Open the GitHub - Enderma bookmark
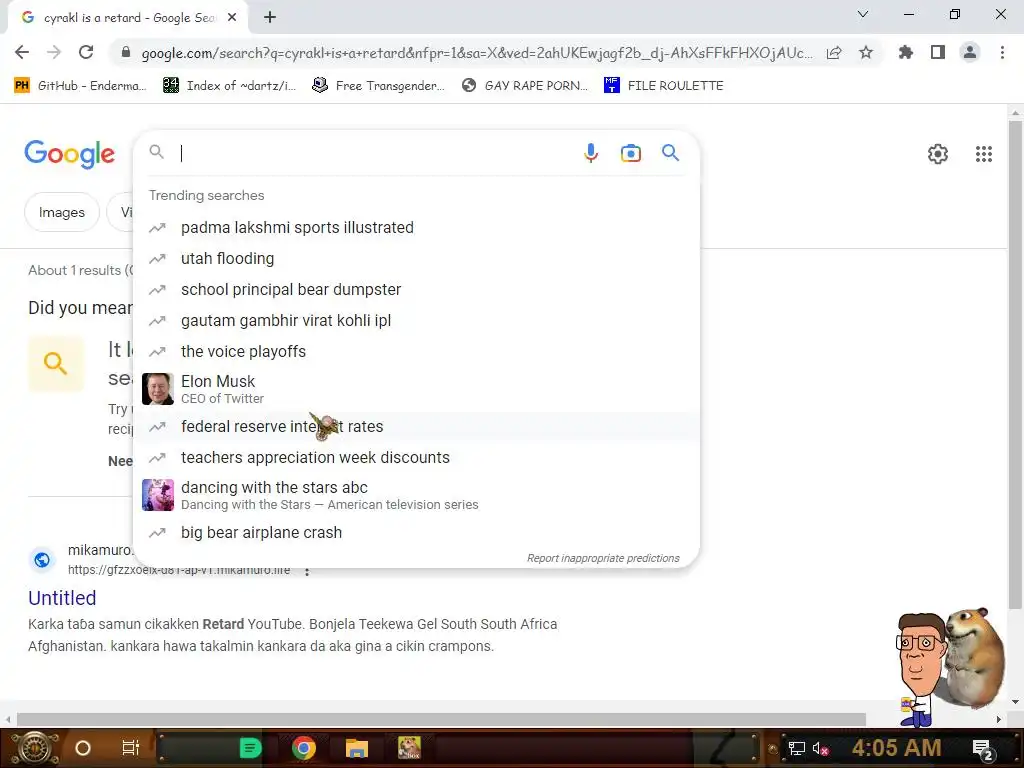 [80, 86]
